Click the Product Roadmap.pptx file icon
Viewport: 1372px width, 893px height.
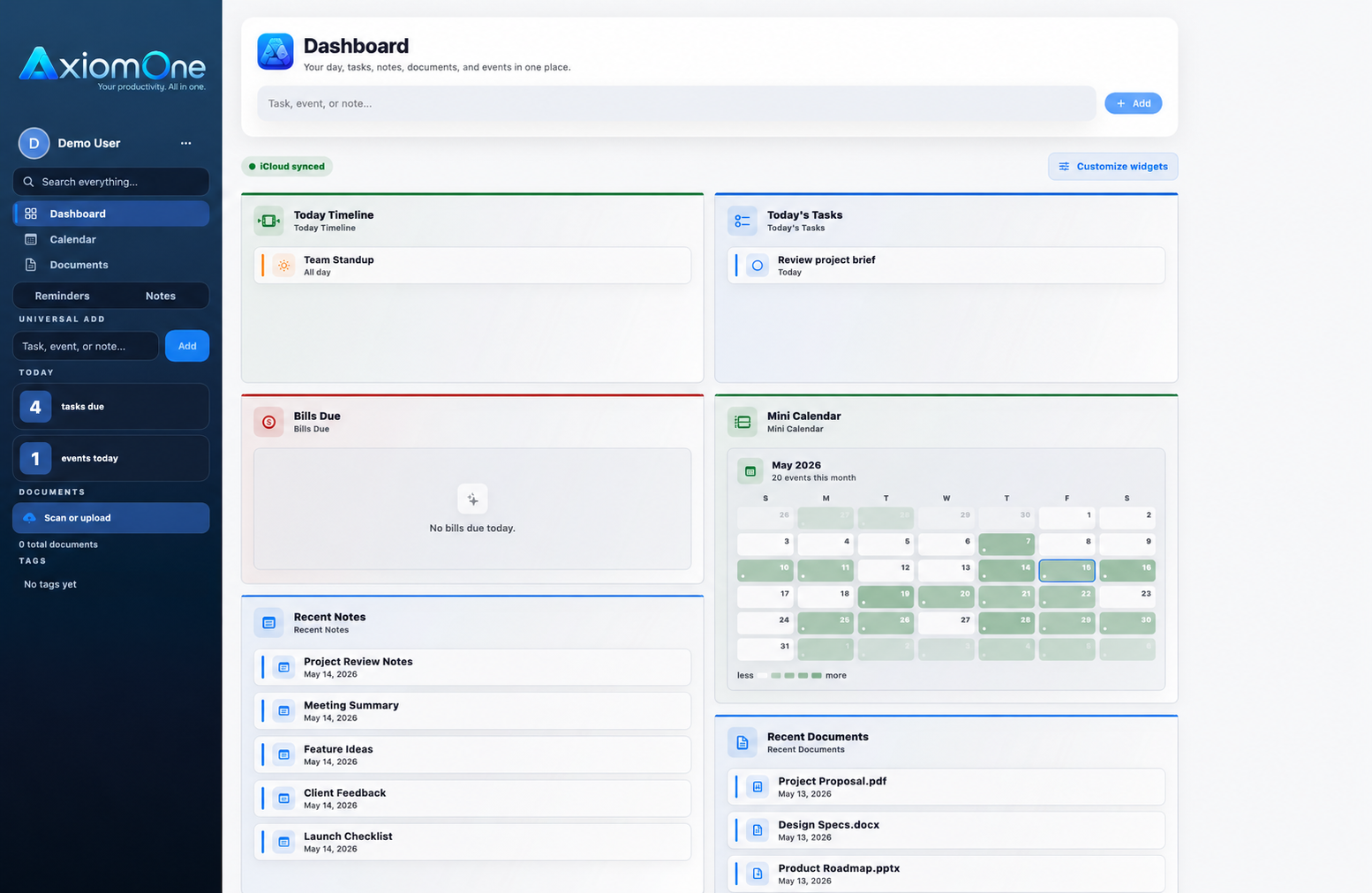(x=758, y=874)
